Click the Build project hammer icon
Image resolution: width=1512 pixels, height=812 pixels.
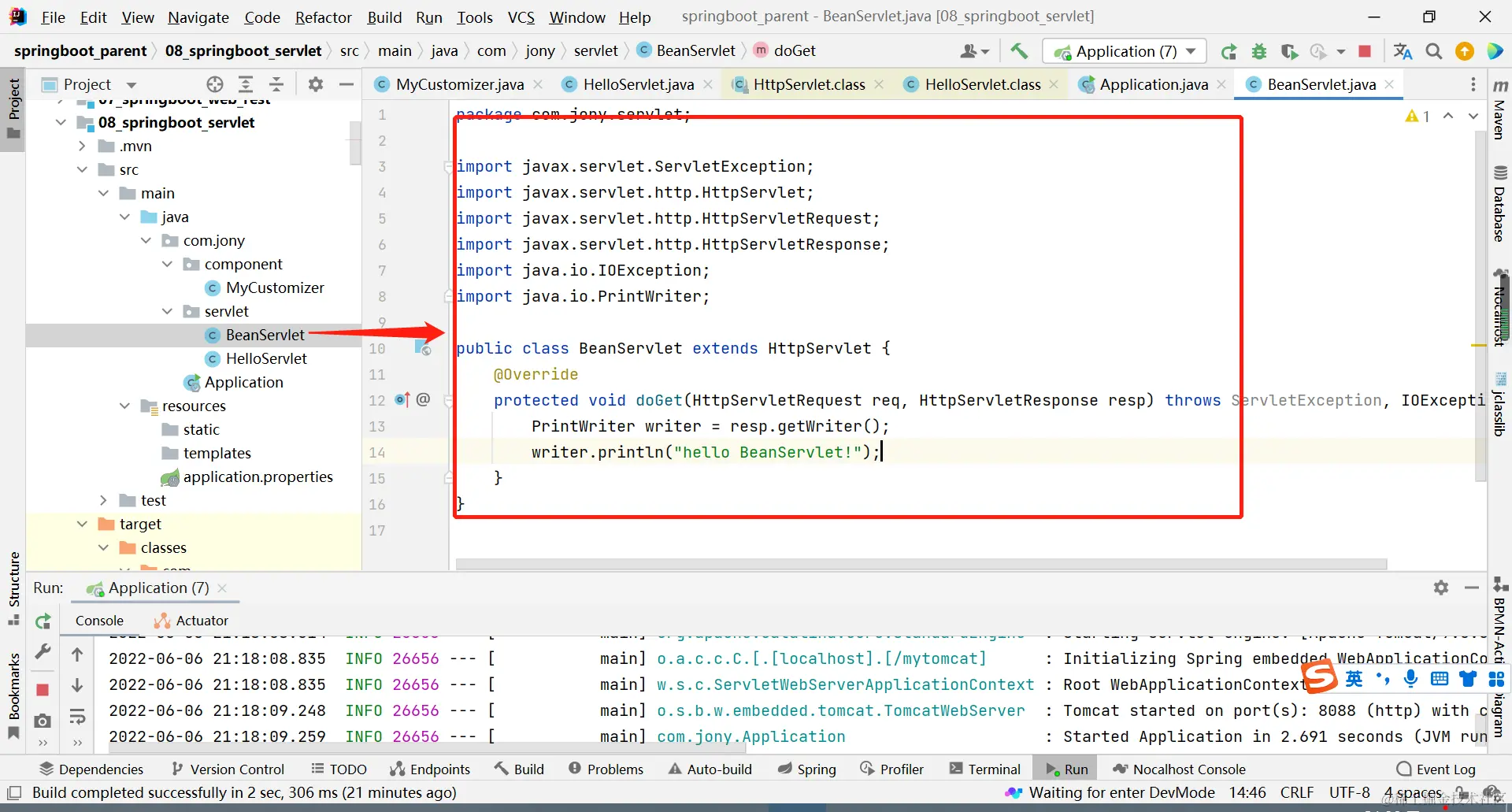coord(1019,51)
